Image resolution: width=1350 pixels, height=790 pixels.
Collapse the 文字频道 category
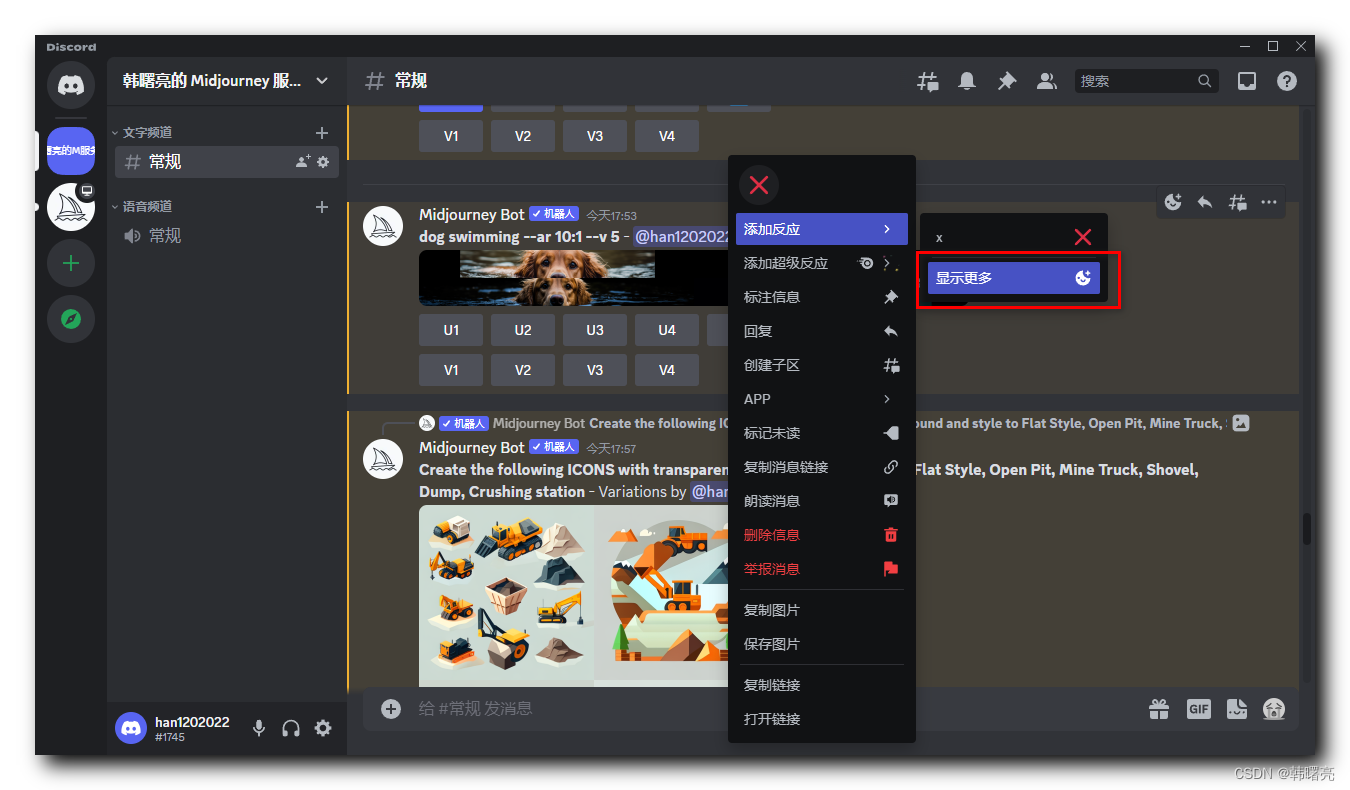141,132
